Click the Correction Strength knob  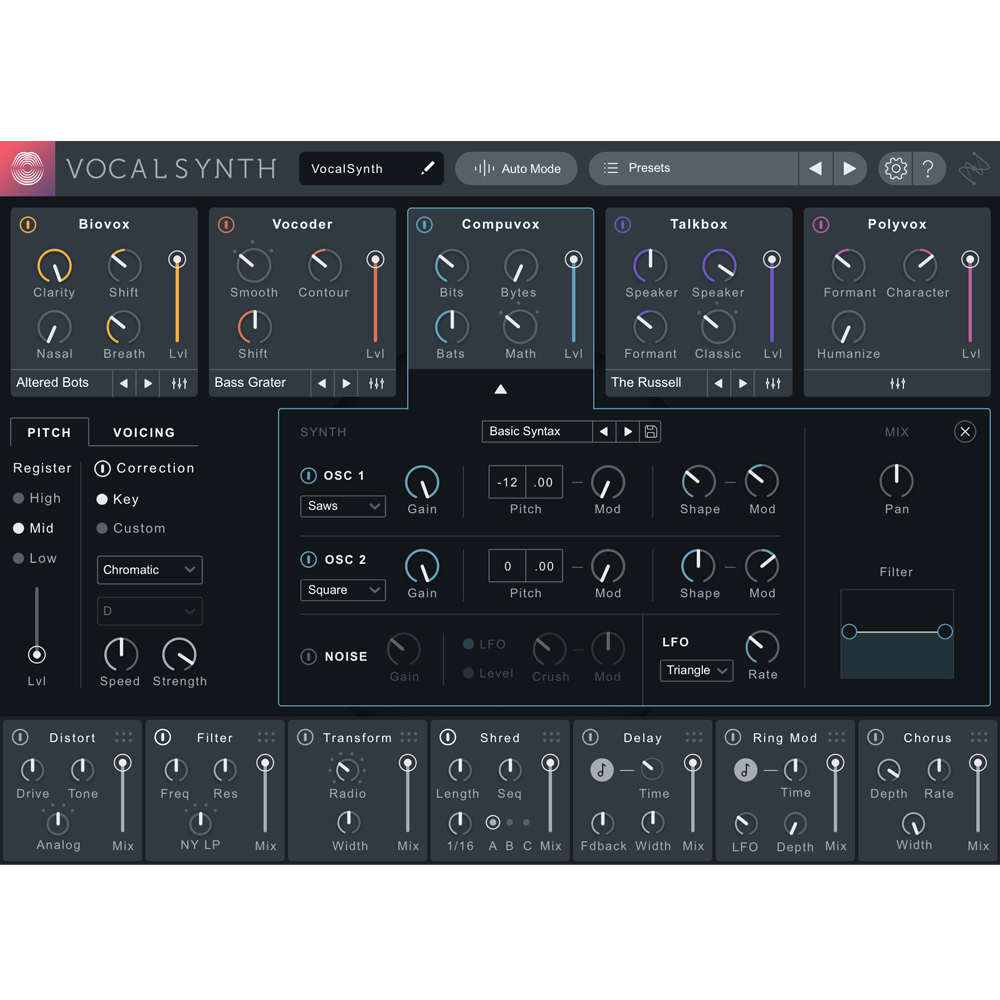point(180,654)
